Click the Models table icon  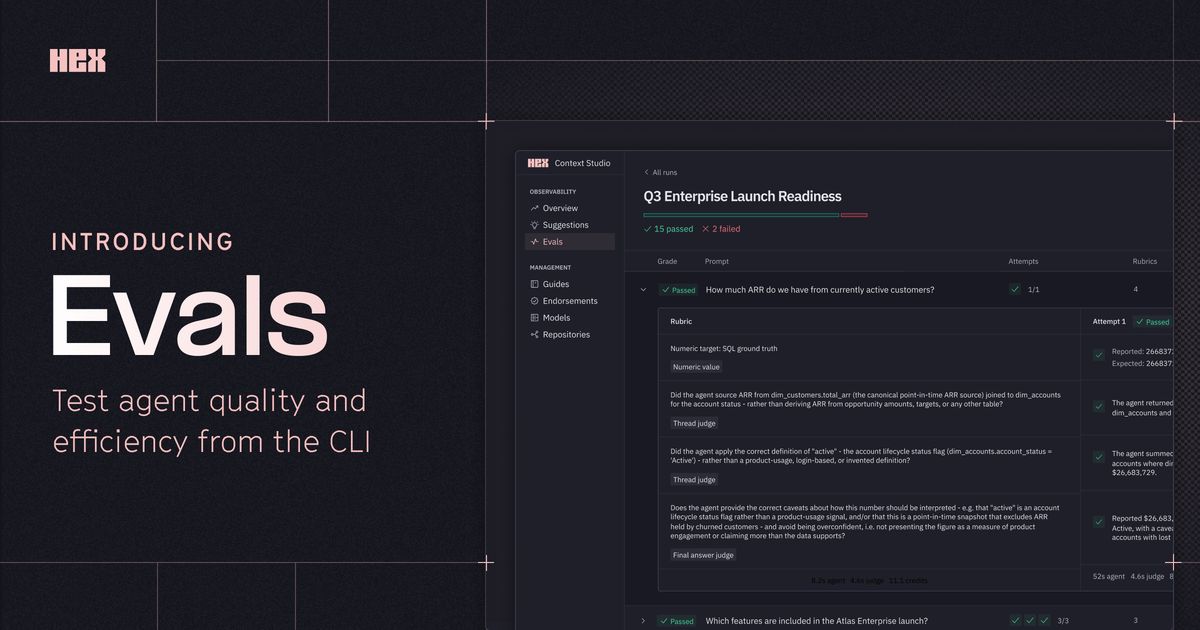[x=535, y=318]
